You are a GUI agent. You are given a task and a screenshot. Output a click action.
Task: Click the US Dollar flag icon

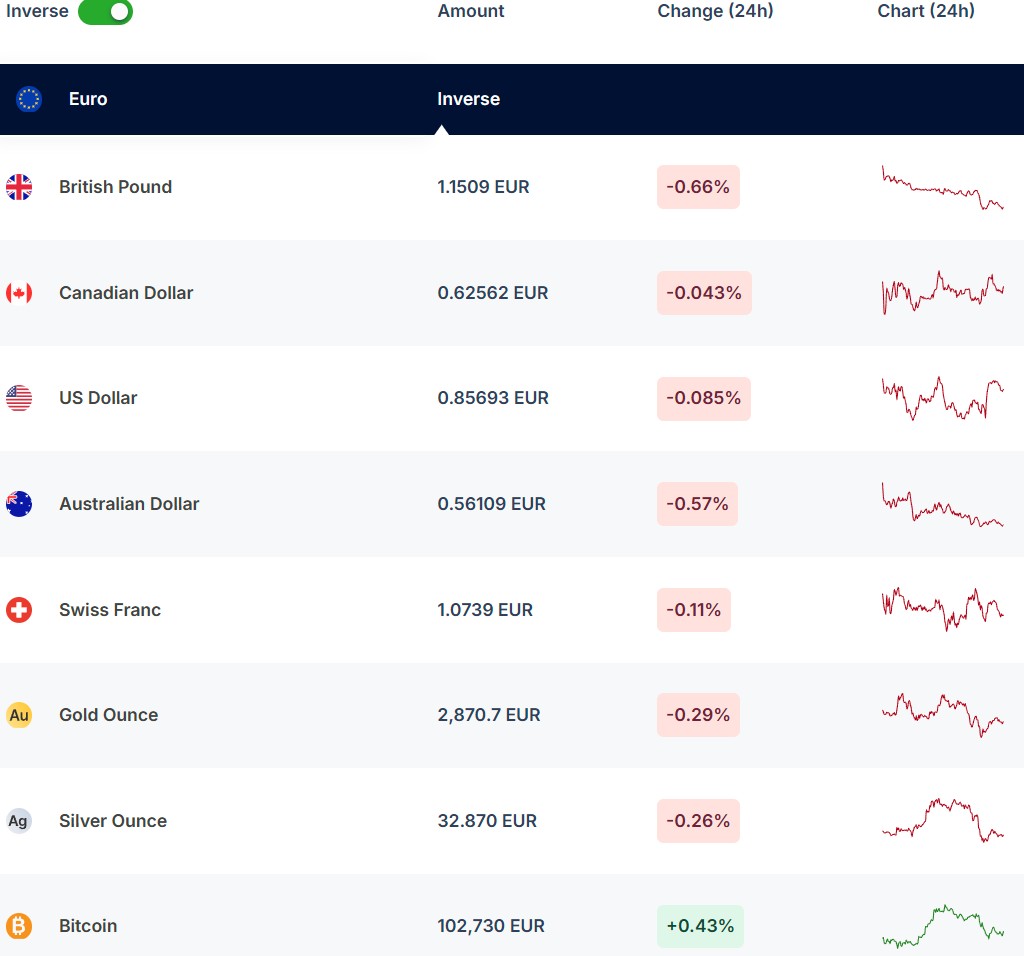coord(19,398)
